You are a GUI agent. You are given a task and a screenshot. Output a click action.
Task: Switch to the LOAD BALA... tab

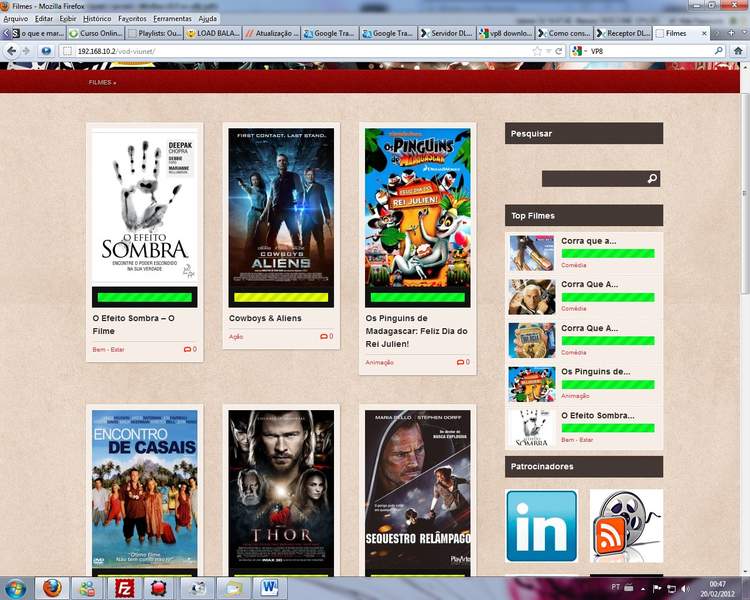pyautogui.click(x=213, y=33)
